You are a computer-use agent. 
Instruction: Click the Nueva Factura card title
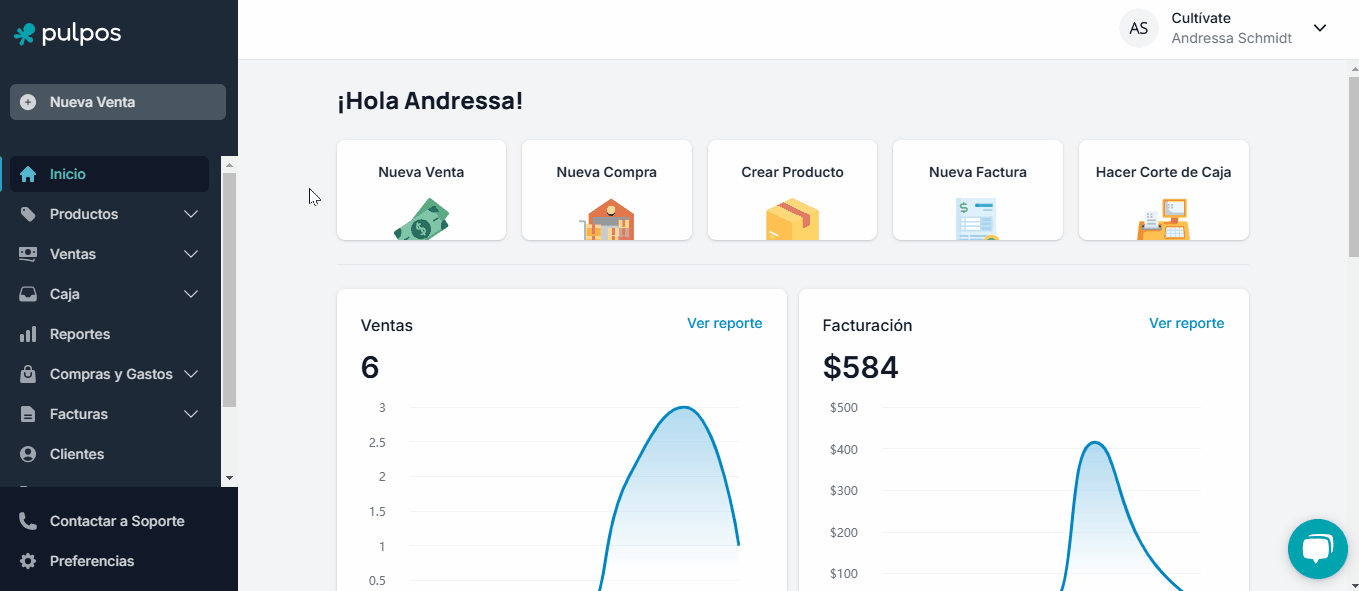[977, 172]
